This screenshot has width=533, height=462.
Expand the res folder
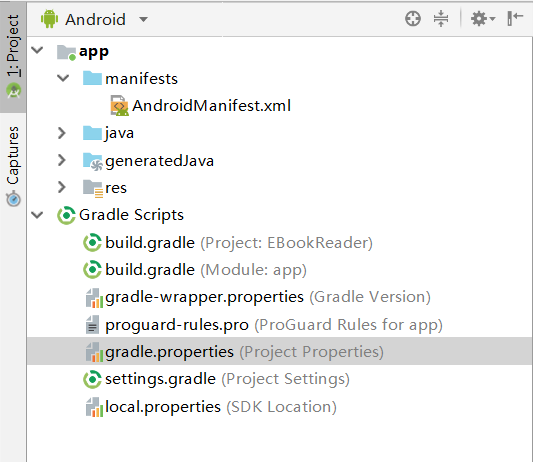[62, 187]
